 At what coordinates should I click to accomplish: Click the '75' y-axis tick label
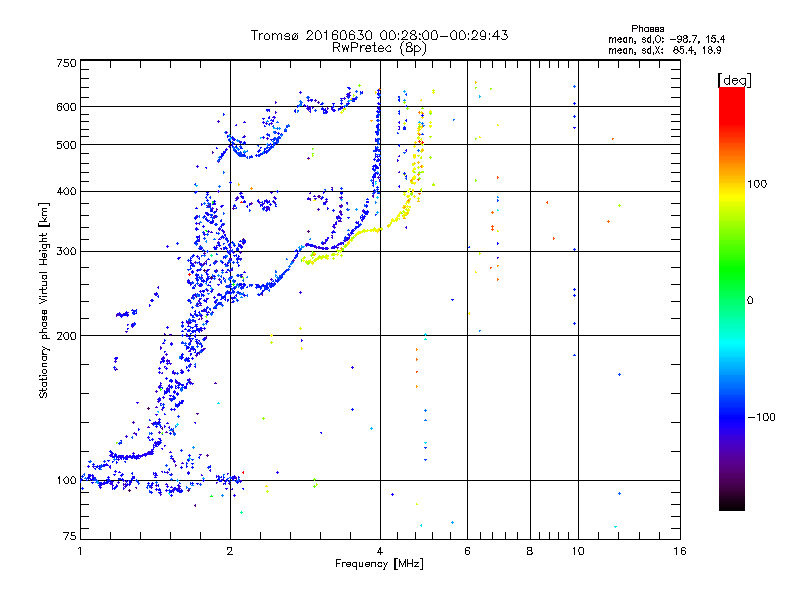pos(70,536)
